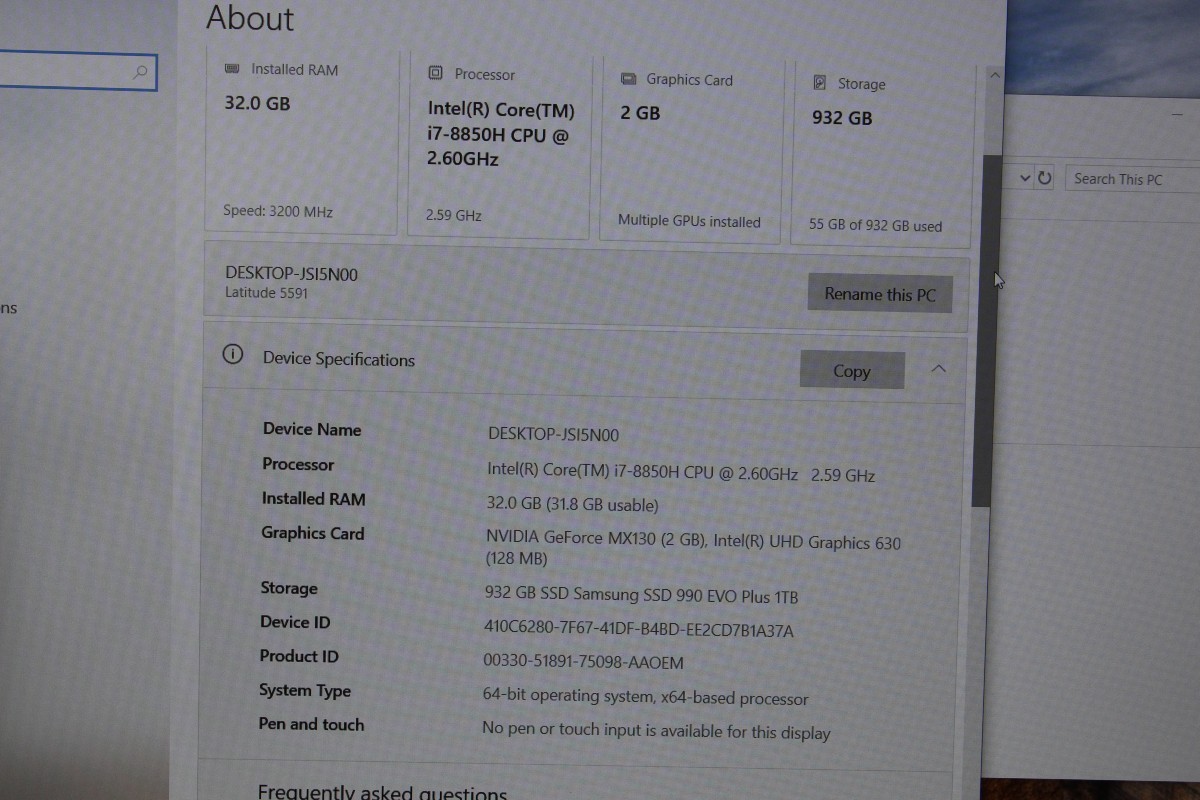Click the Product ID label

(299, 656)
